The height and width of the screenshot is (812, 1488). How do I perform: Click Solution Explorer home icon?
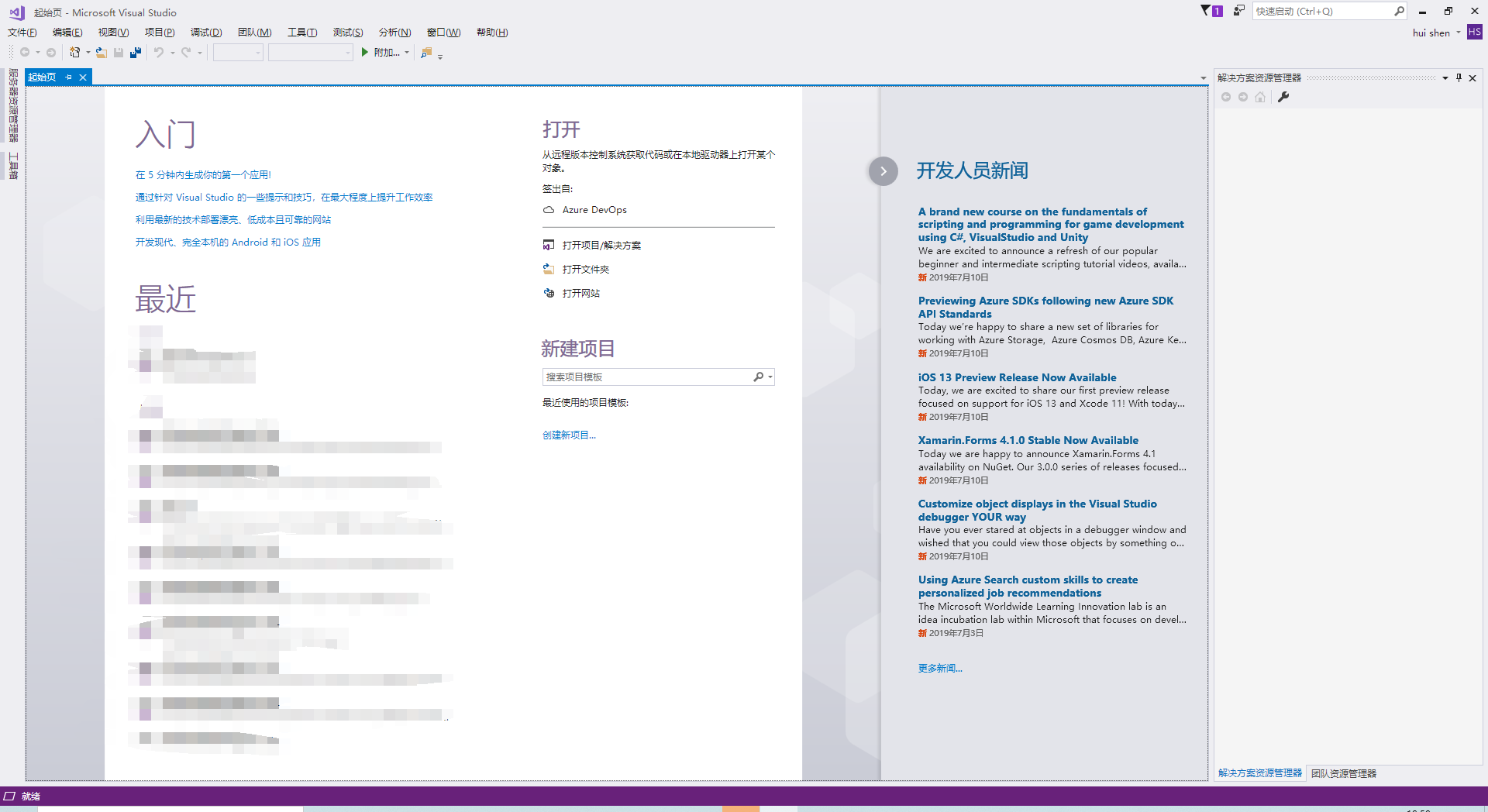1260,97
